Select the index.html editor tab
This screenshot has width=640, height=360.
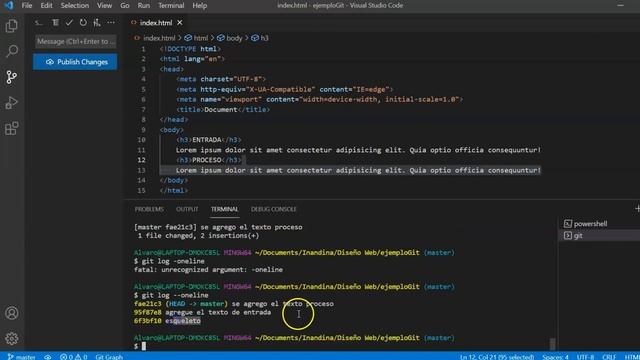pyautogui.click(x=156, y=23)
